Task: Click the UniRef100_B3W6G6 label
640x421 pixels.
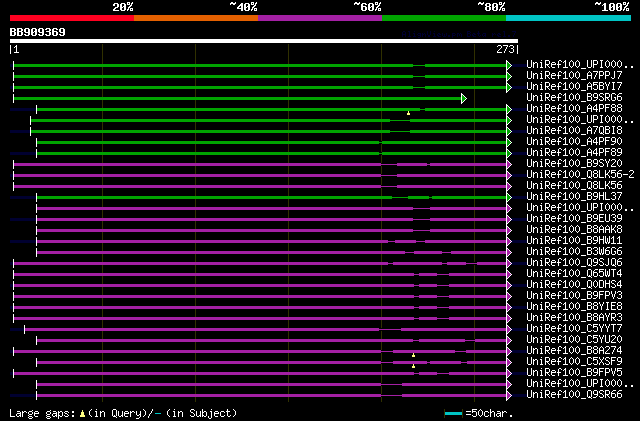Action: [574, 252]
